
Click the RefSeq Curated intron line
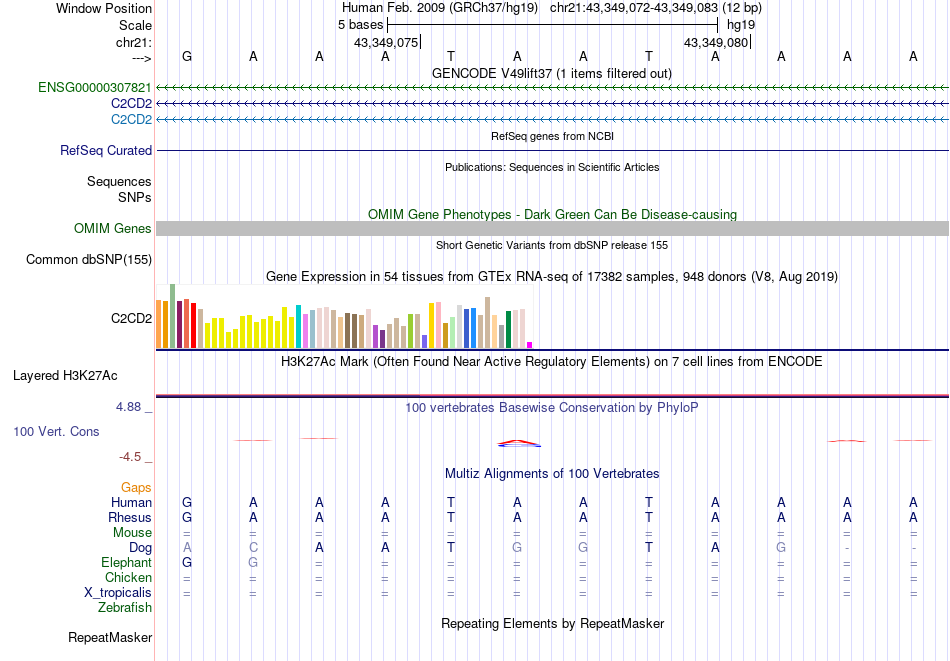point(552,150)
